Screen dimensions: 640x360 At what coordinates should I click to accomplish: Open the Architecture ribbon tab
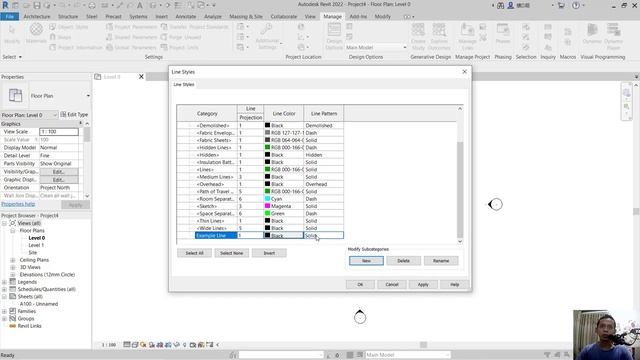pos(37,16)
